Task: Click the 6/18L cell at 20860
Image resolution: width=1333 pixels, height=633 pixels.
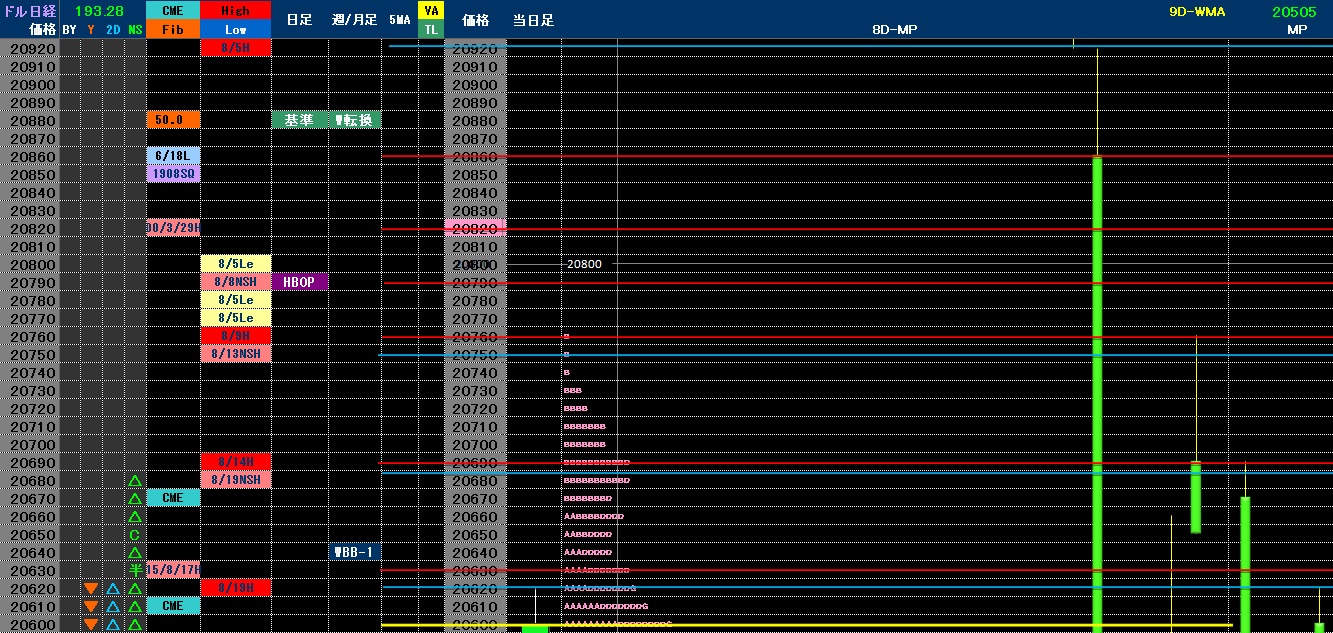Action: 173,156
